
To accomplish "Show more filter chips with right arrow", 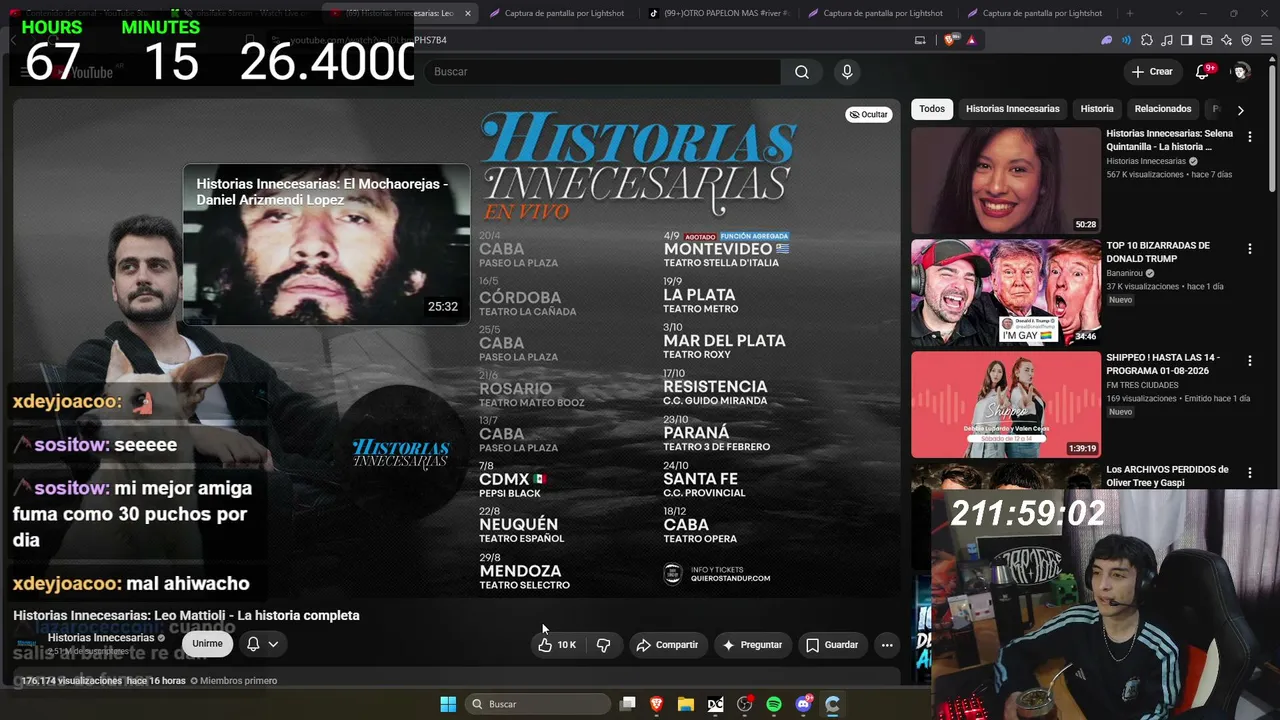I will click(x=1240, y=110).
